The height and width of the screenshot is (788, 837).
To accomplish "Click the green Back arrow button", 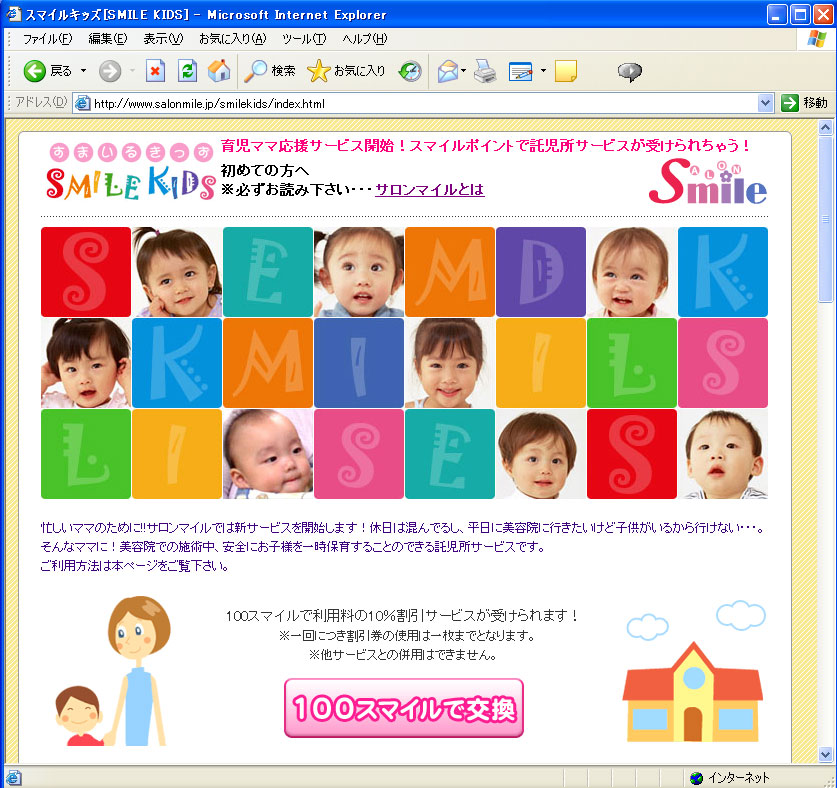I will coord(35,71).
